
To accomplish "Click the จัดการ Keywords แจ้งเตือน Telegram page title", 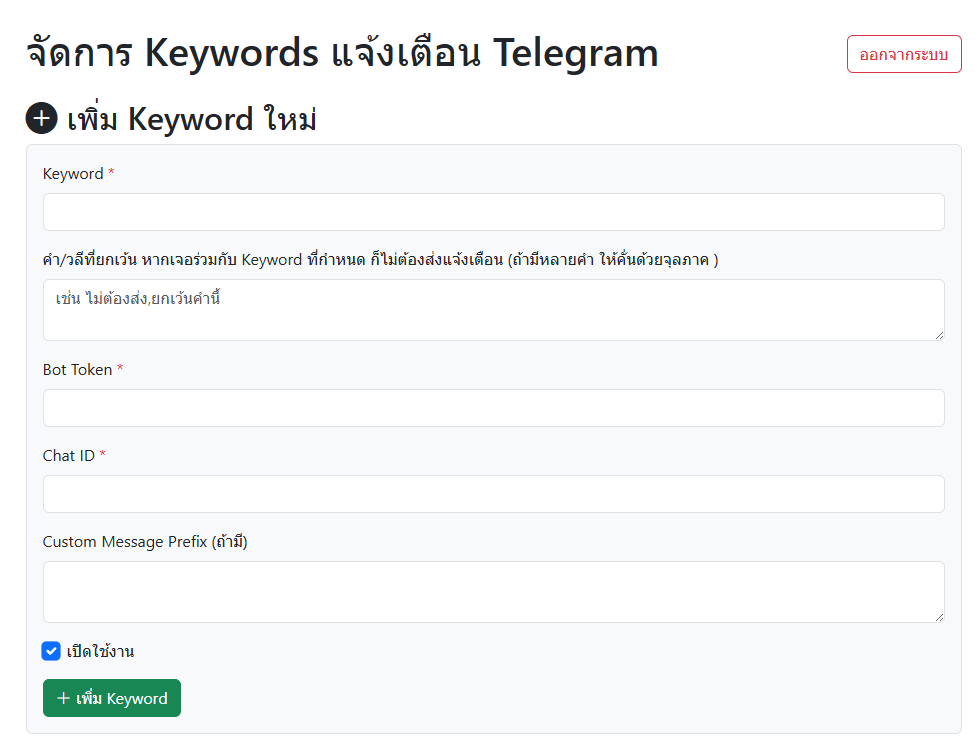I will 342,53.
